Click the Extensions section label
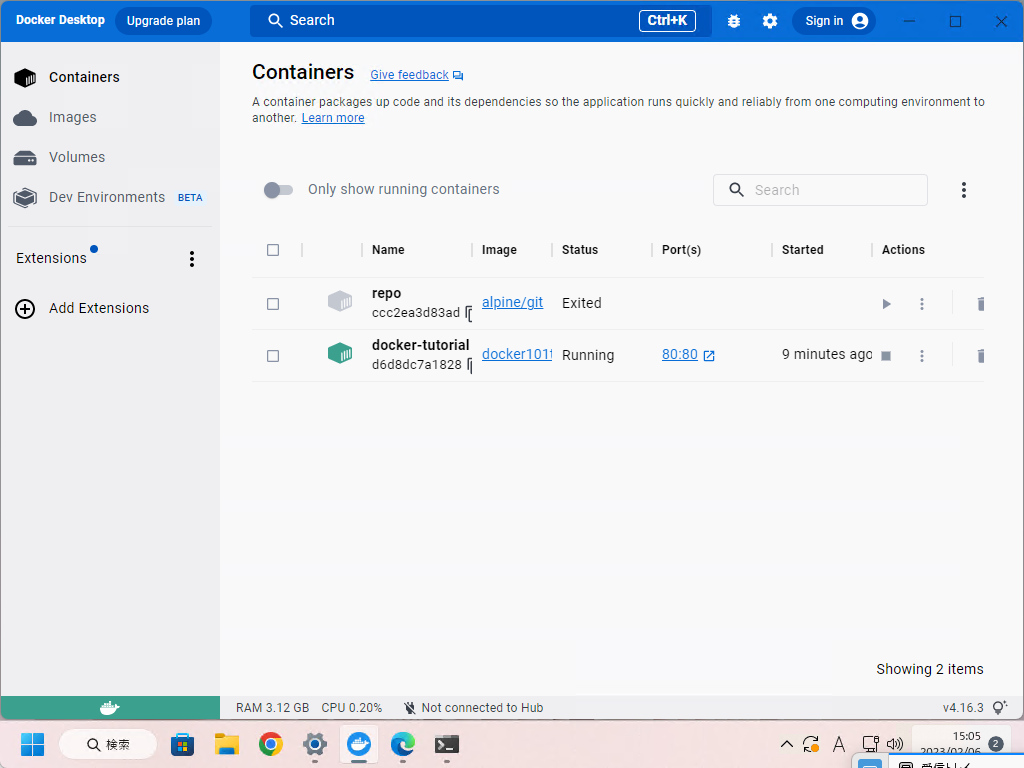The width and height of the screenshot is (1024, 768). pos(52,259)
